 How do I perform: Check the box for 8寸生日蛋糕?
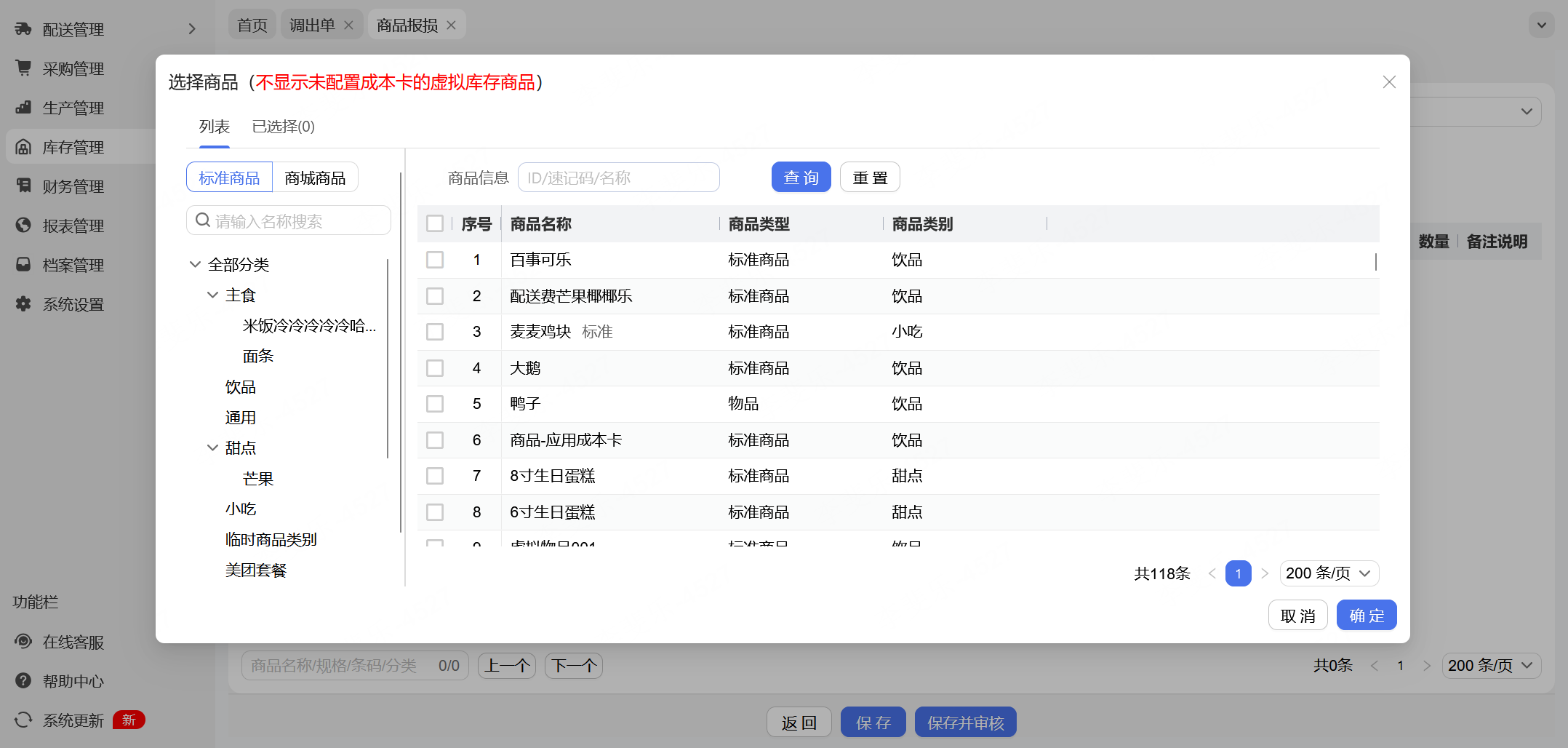[435, 476]
